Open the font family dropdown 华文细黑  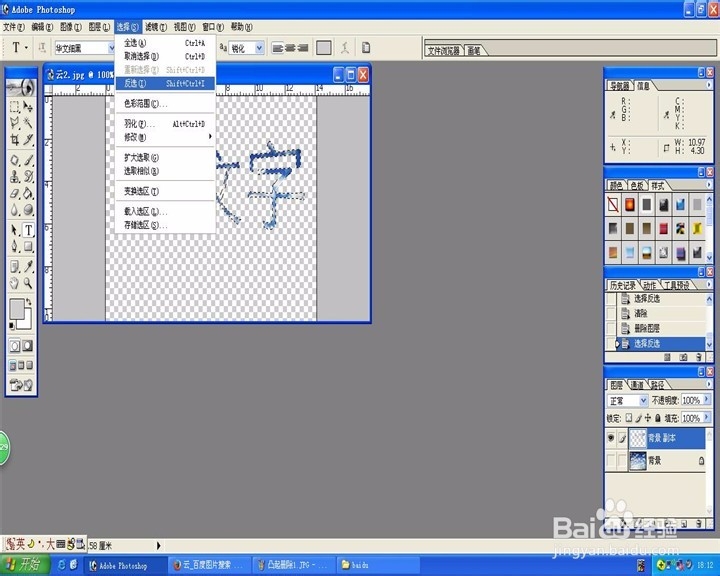click(x=111, y=48)
